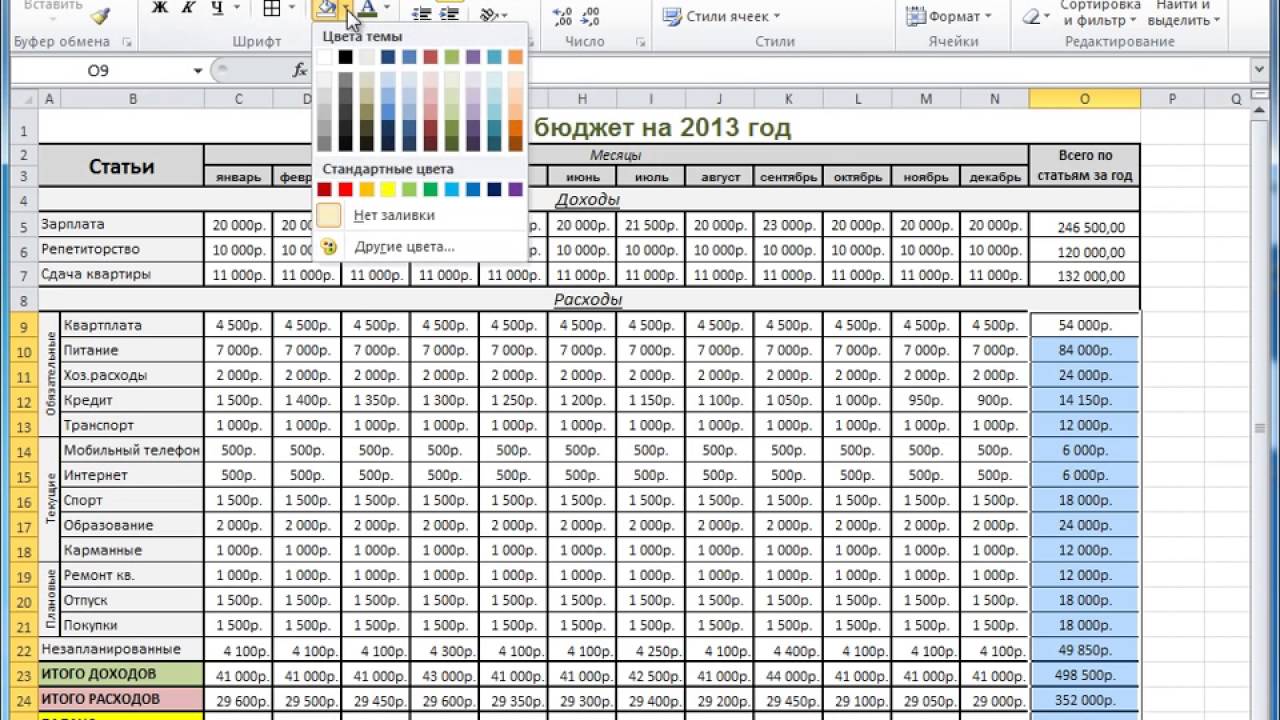Choose standard red color swatch

(346, 189)
